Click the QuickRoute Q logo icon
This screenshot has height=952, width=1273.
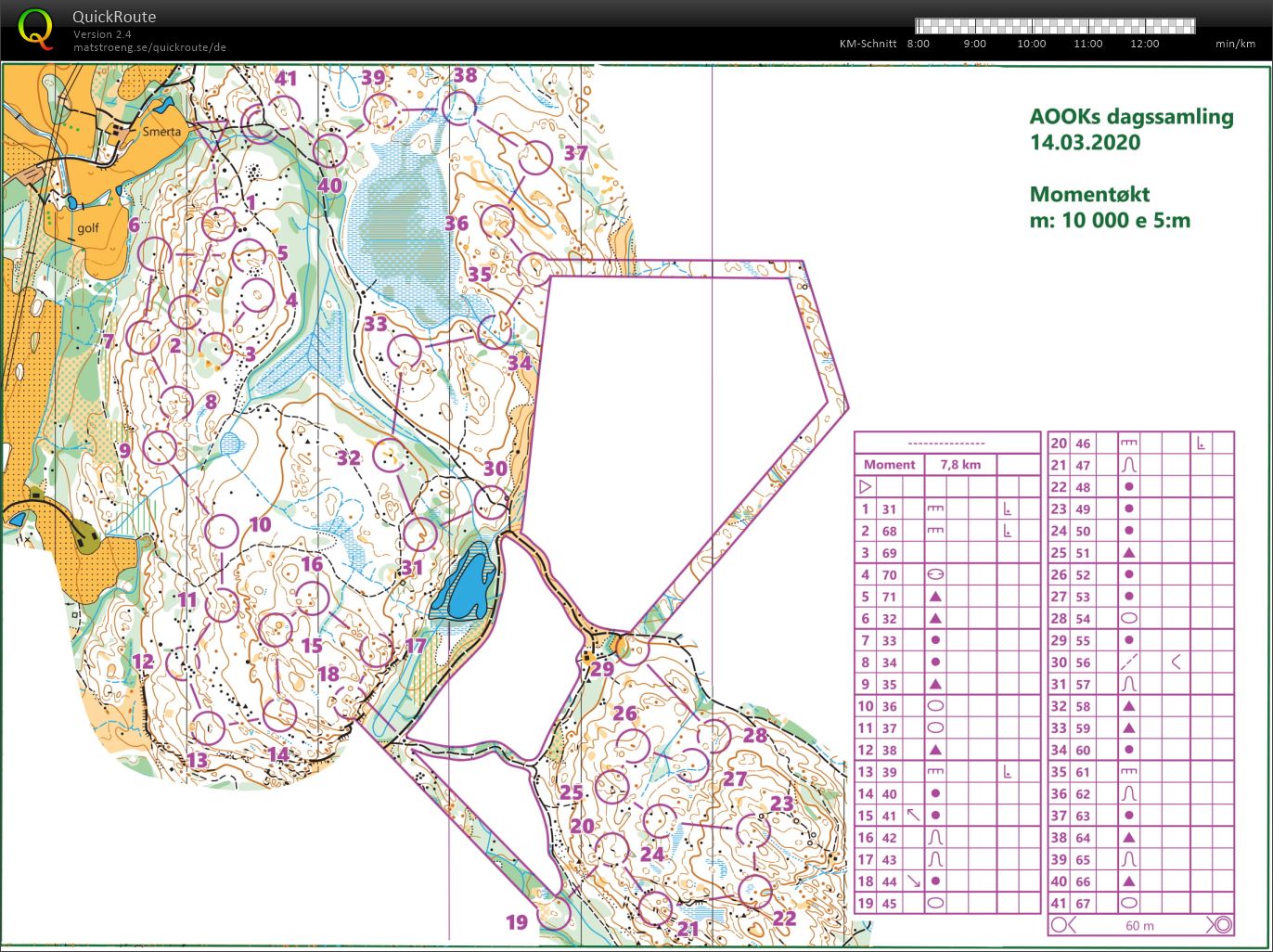[35, 28]
